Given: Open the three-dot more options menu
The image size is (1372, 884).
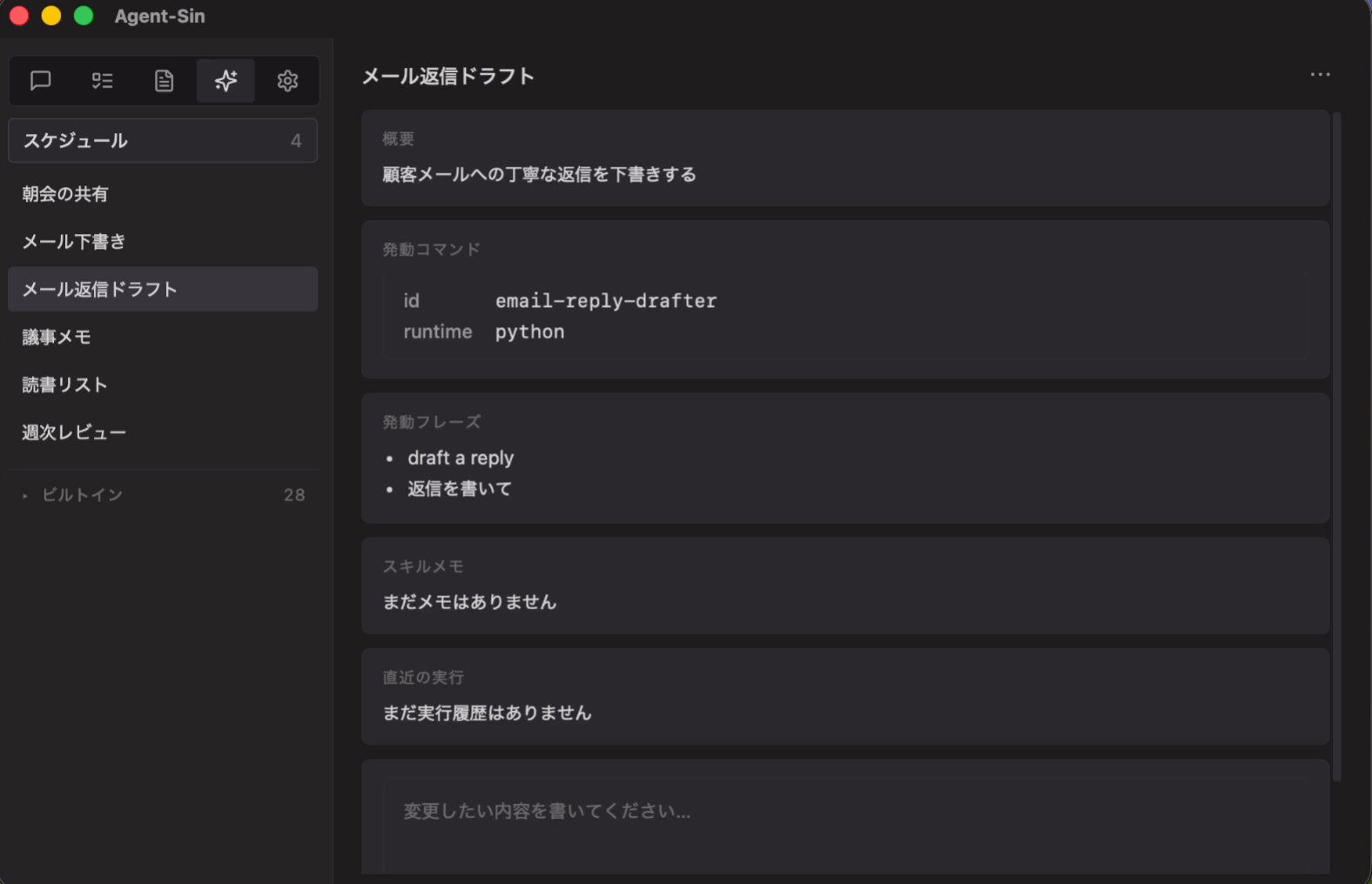Looking at the screenshot, I should tap(1320, 75).
